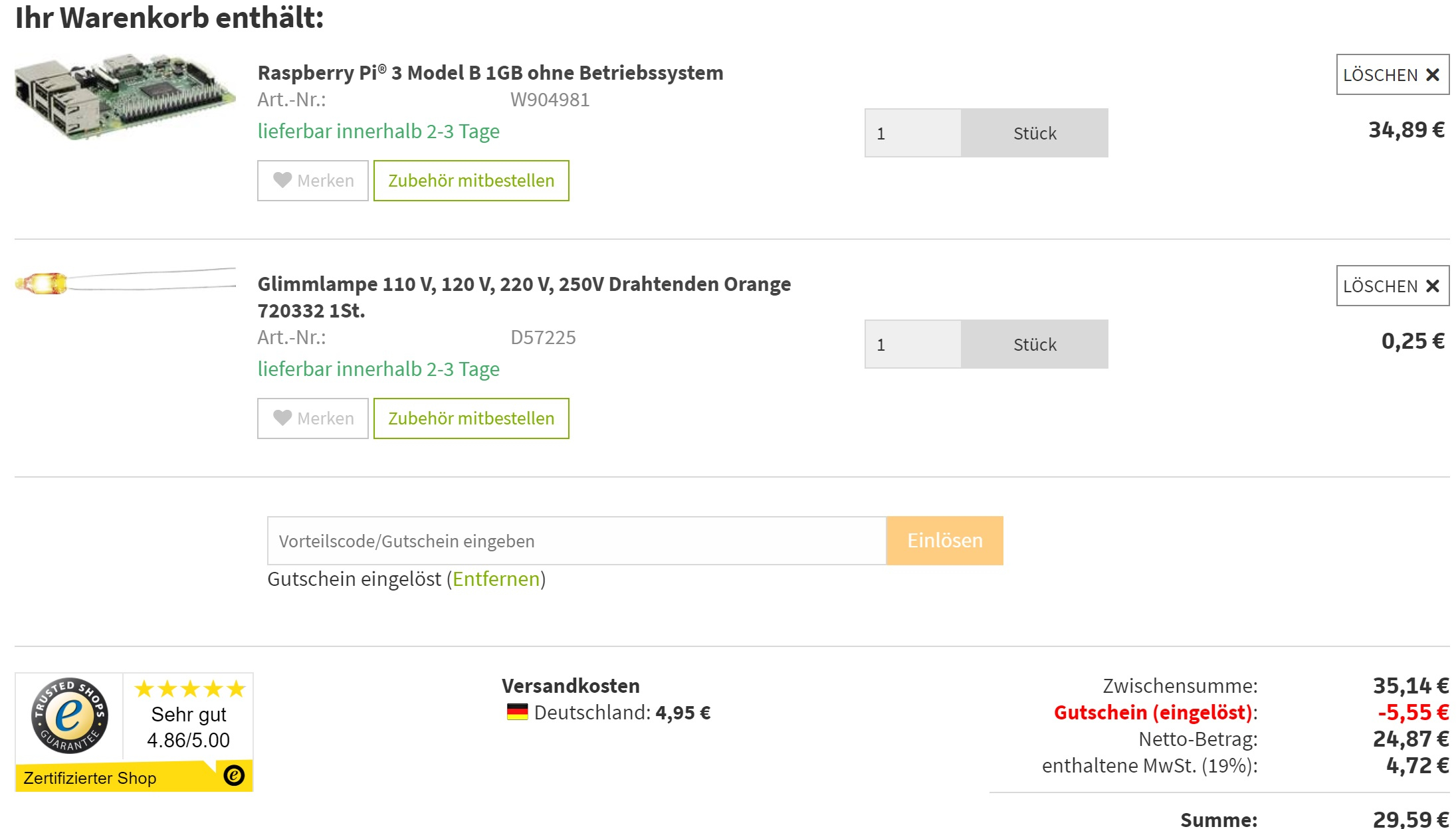Screen dimensions: 1456x829
Task: Open the Glimmlampe product thumbnail
Action: pyautogui.click(x=125, y=282)
